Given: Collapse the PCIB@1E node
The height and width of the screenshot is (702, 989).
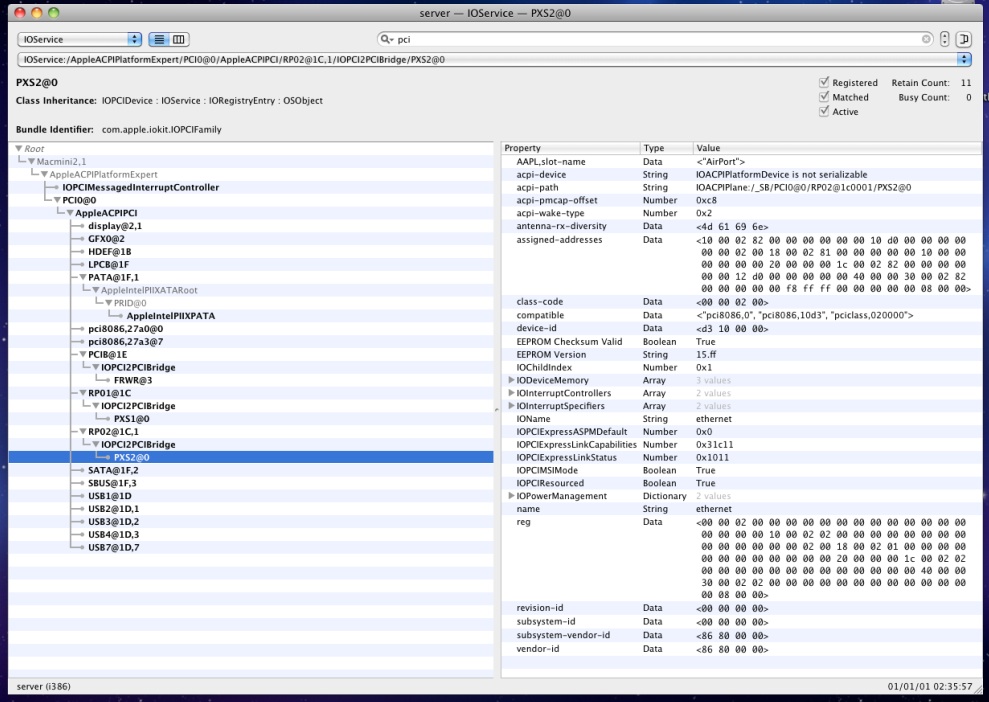Looking at the screenshot, I should (x=83, y=354).
